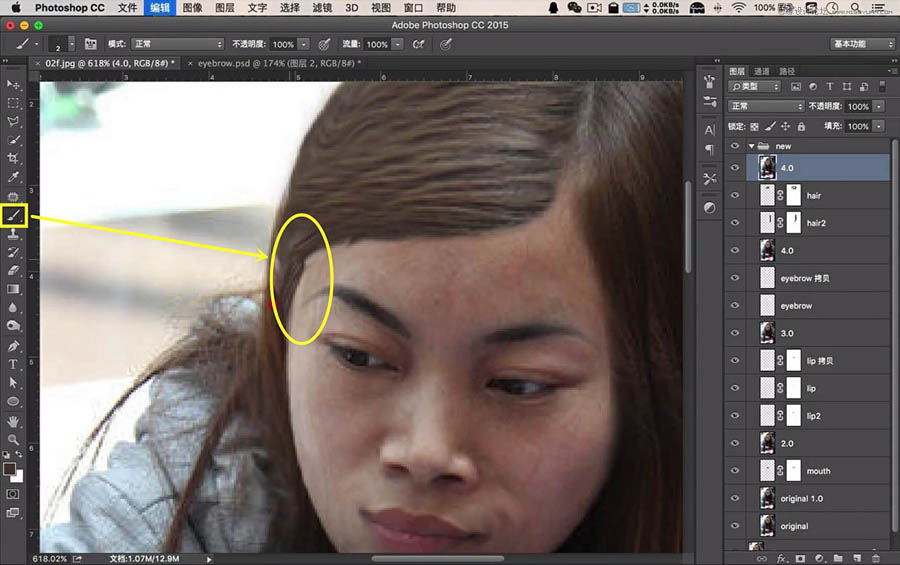The width and height of the screenshot is (900, 565).
Task: Hide the original layer
Action: click(735, 526)
